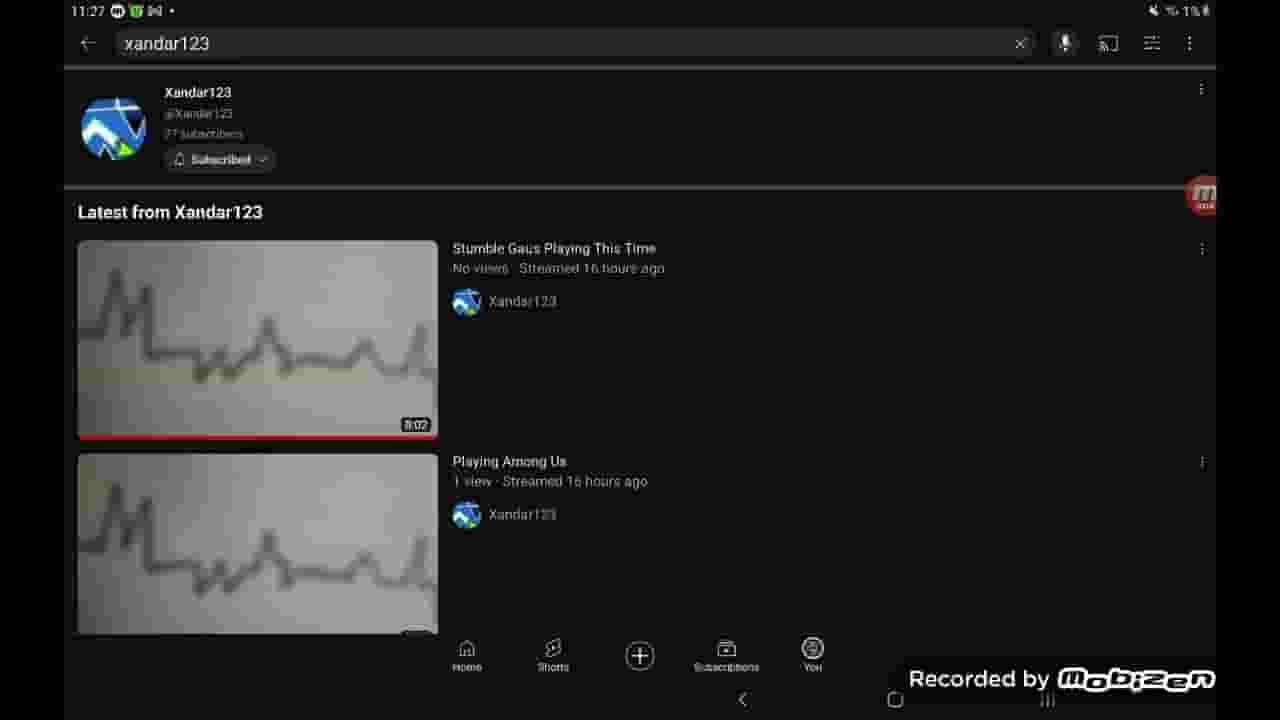Tap the clock in the status bar

coord(88,11)
